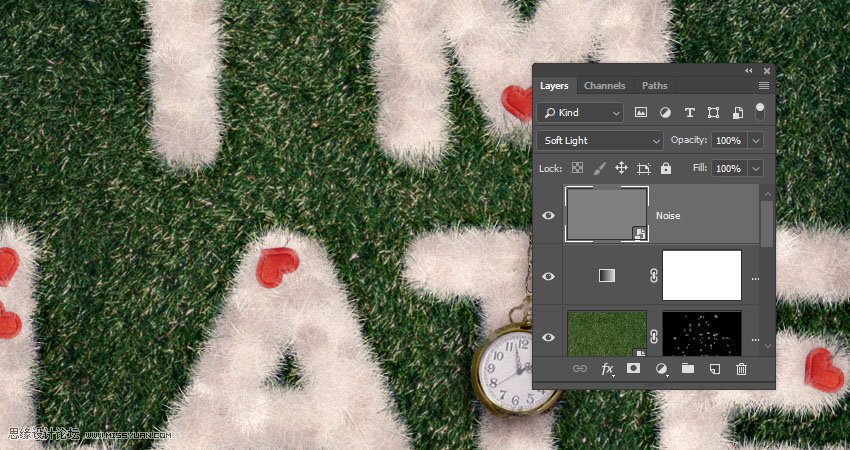Viewport: 850px width, 450px height.
Task: Open the Kind filter dropdown
Action: [581, 113]
